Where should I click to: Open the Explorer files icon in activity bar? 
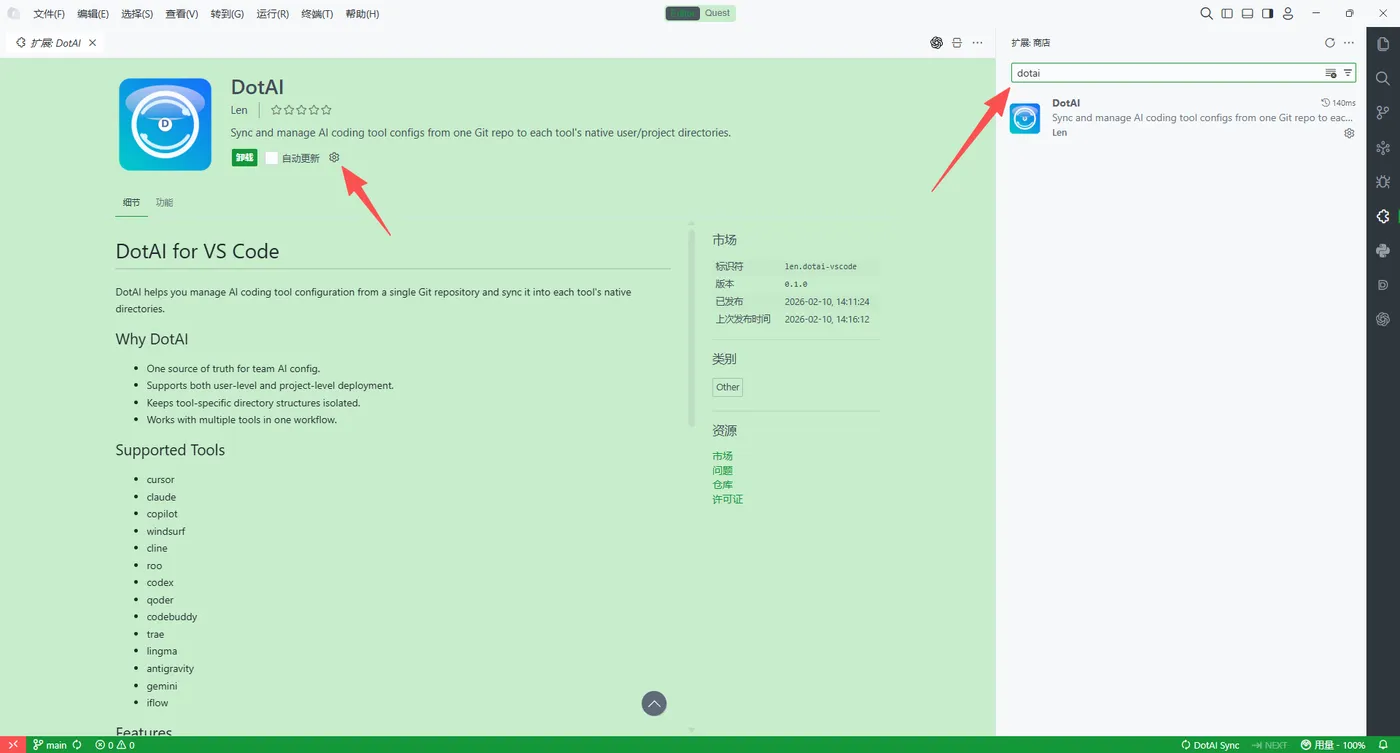tap(1383, 43)
